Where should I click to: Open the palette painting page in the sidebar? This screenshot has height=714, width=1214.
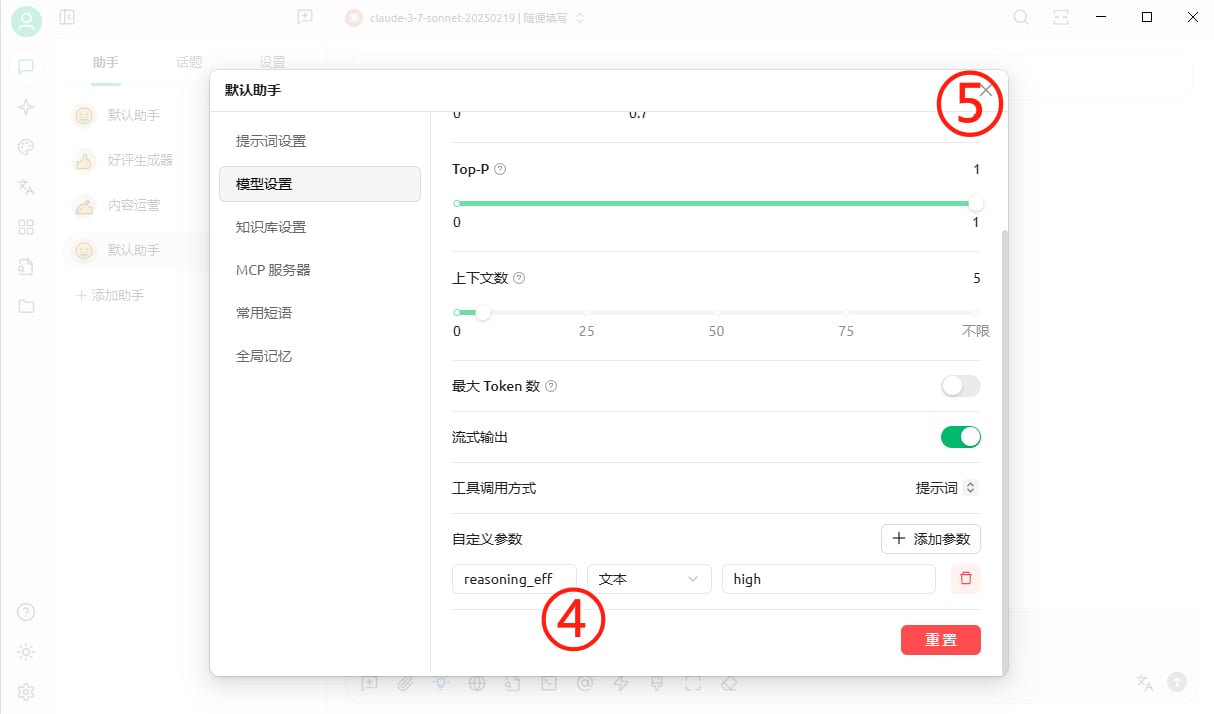pyautogui.click(x=26, y=147)
